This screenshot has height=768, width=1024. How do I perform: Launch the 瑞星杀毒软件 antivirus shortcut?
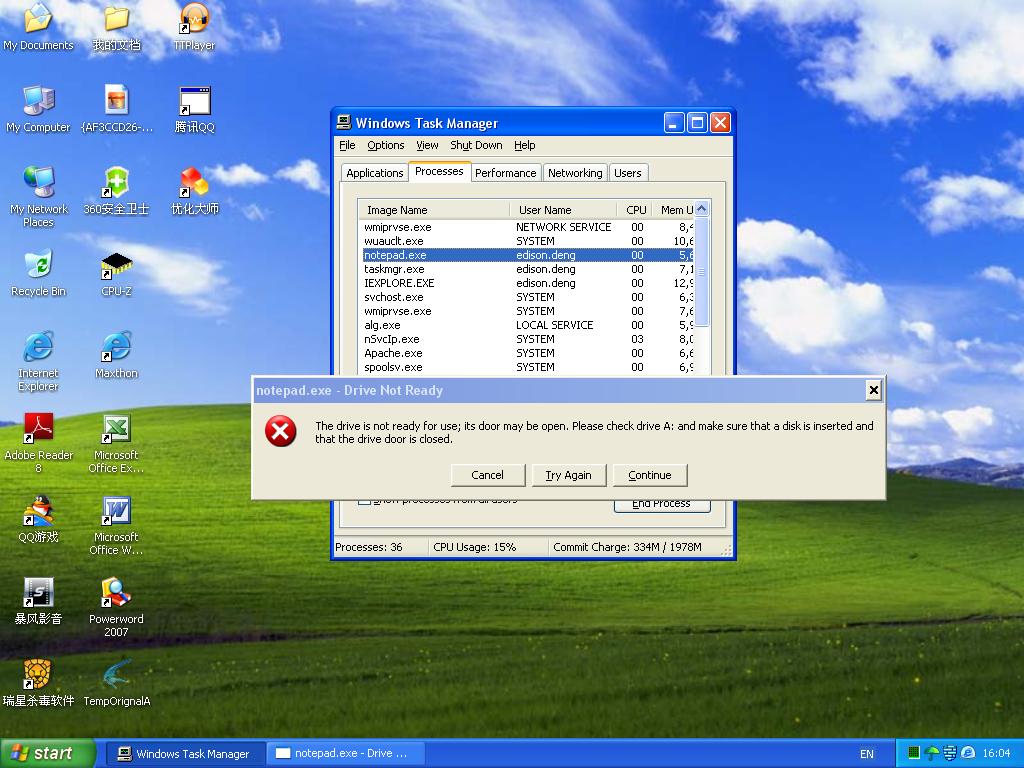(38, 684)
